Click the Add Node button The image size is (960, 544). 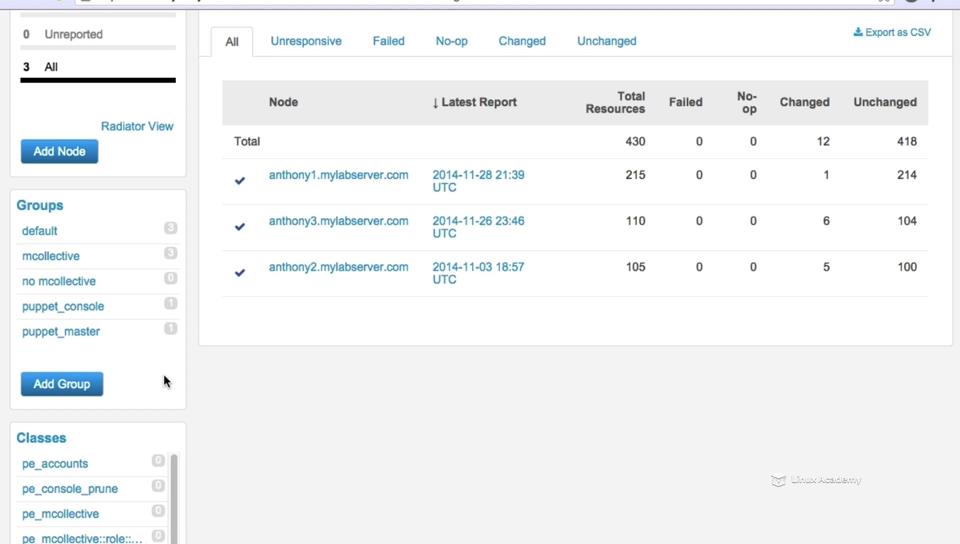click(x=59, y=151)
